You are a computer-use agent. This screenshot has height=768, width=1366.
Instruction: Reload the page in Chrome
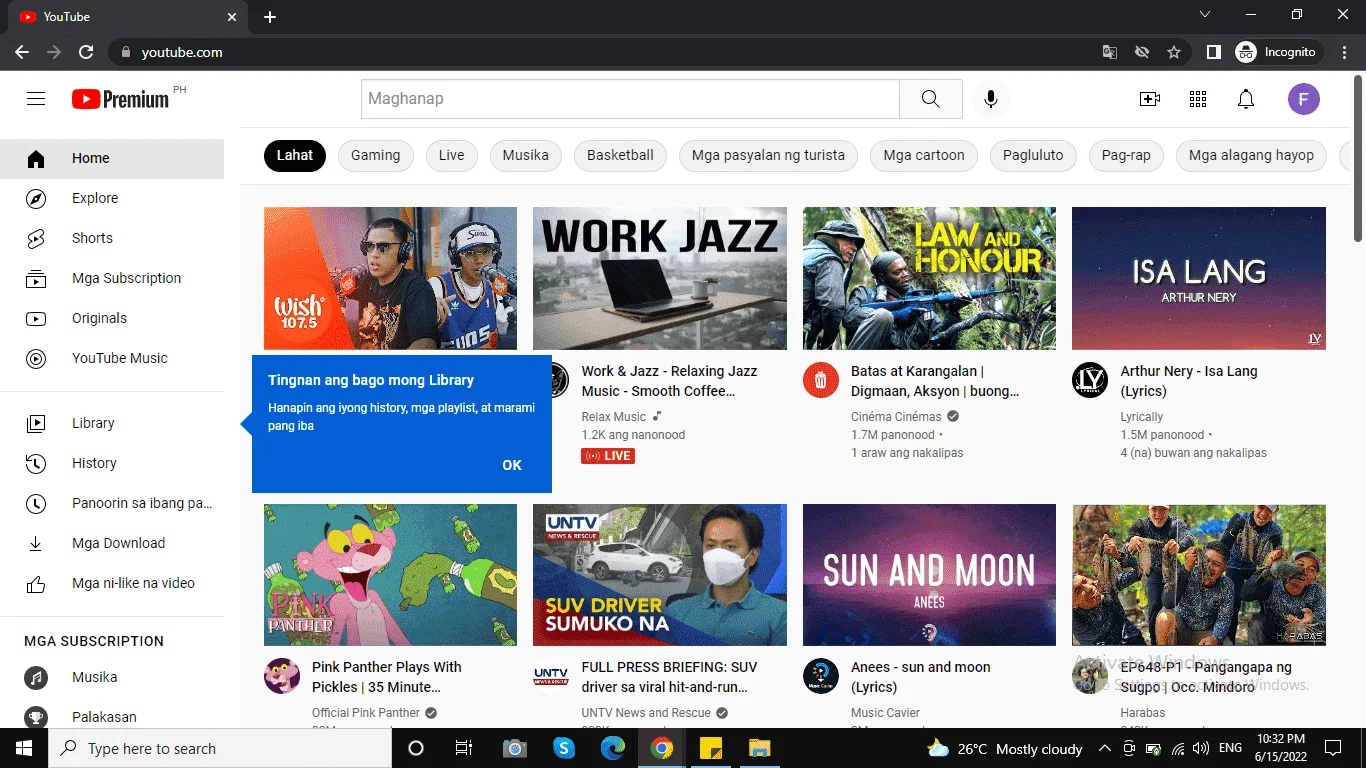click(86, 52)
